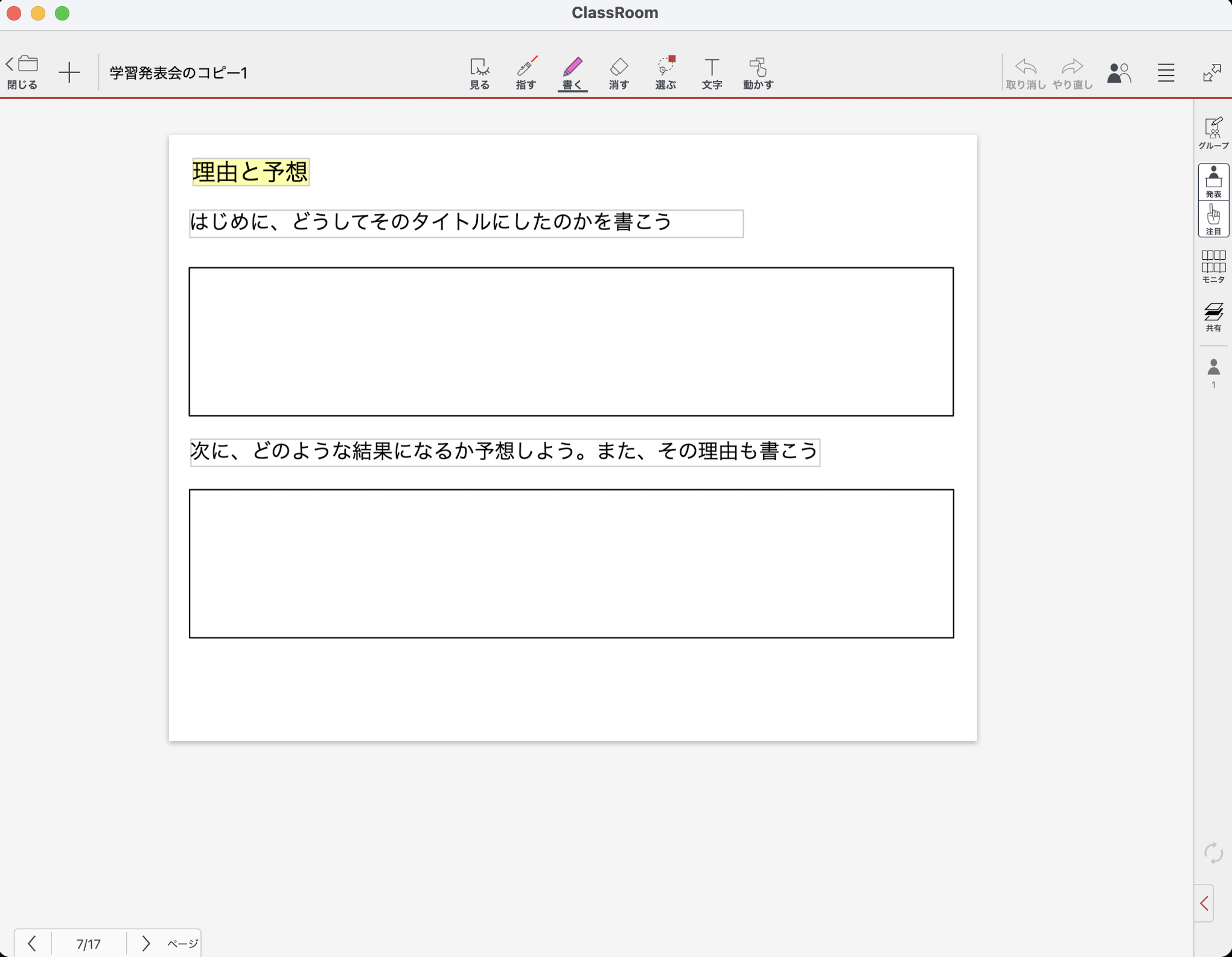The image size is (1232, 957).
Task: Select the 選ぶ lasso tool
Action: pos(665,73)
